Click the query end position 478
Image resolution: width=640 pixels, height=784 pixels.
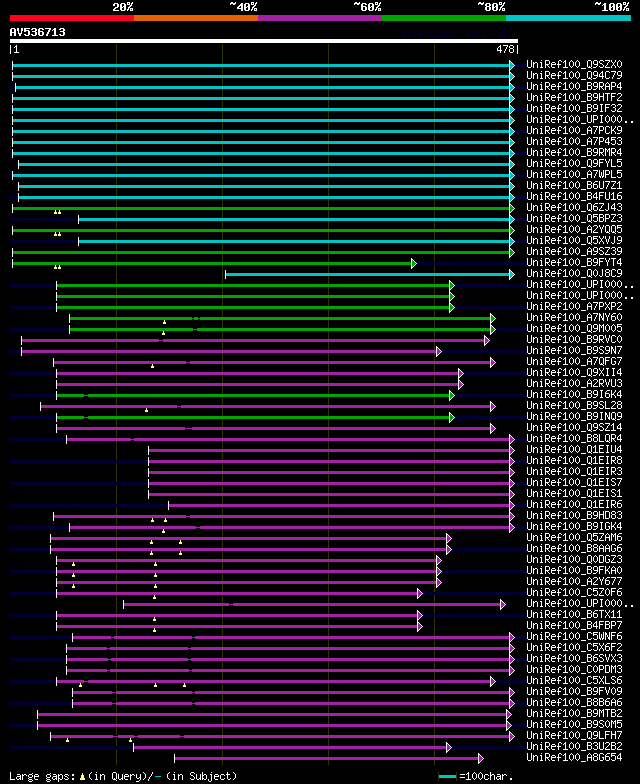[506, 49]
